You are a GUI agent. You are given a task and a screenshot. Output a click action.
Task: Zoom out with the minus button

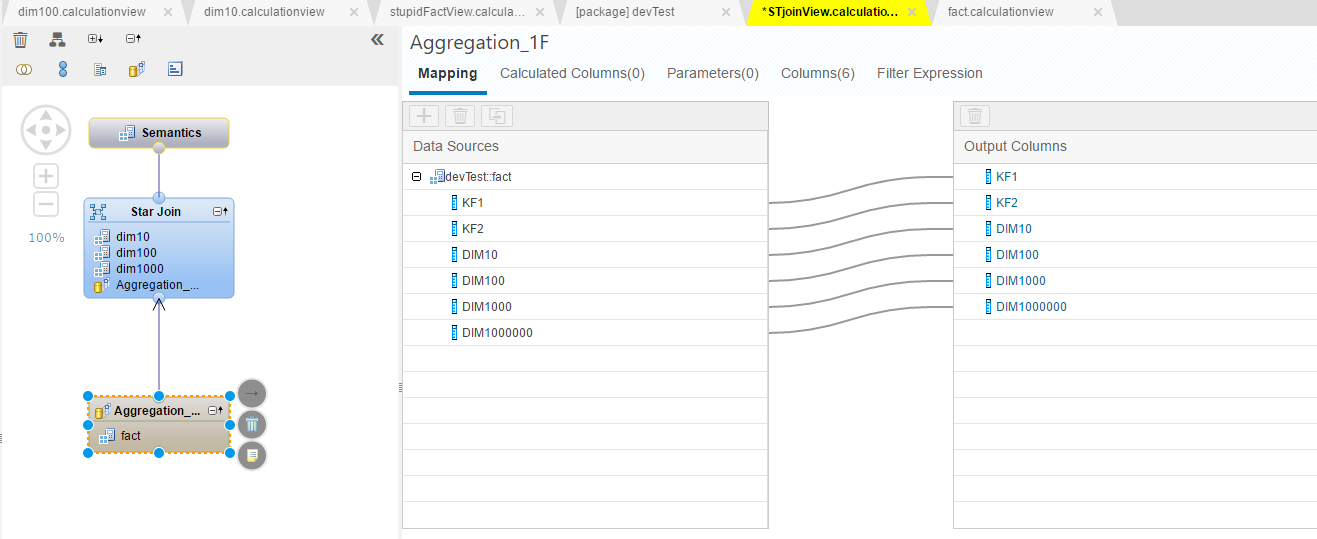click(x=46, y=204)
